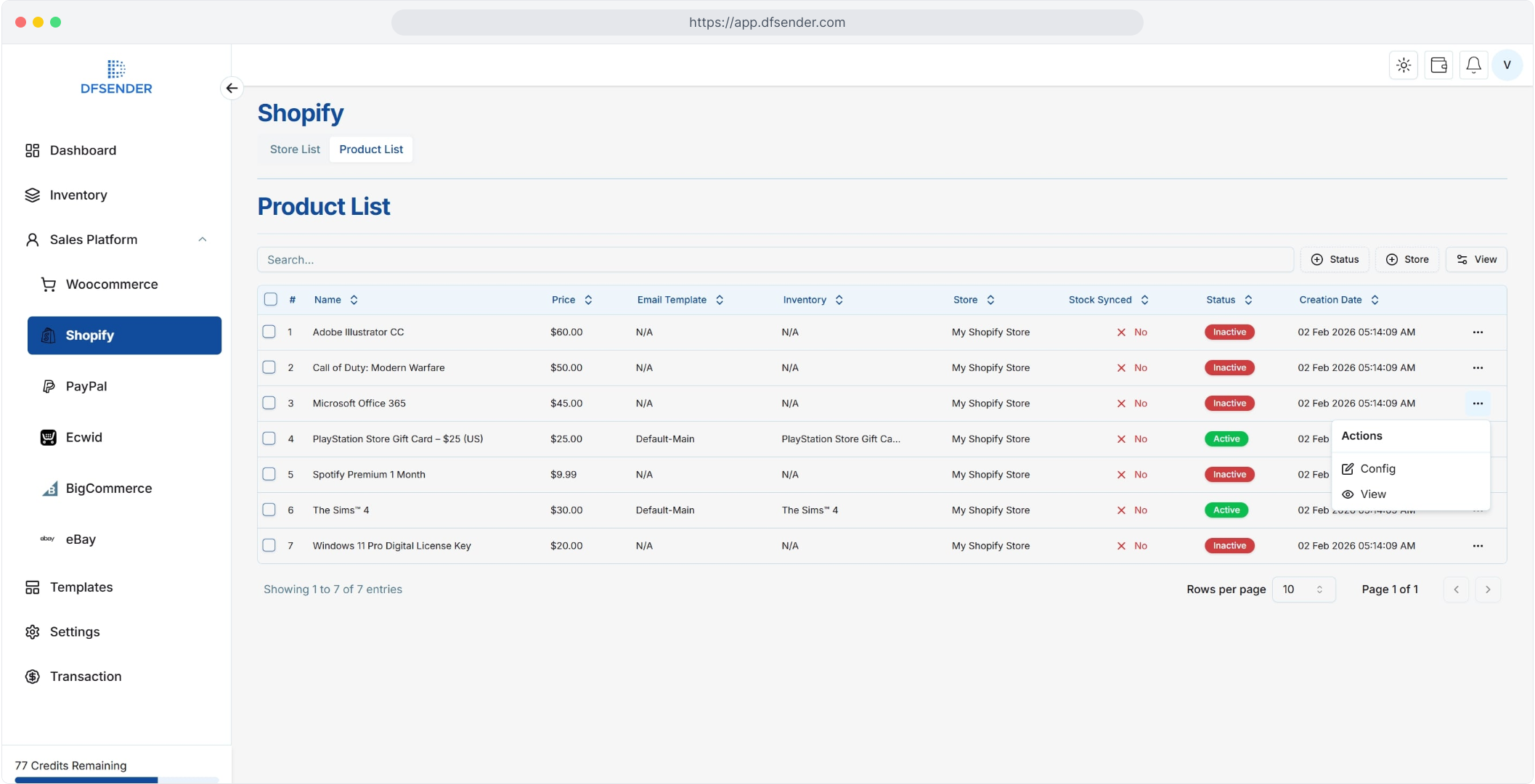Open Settings from the sidebar

(x=75, y=632)
